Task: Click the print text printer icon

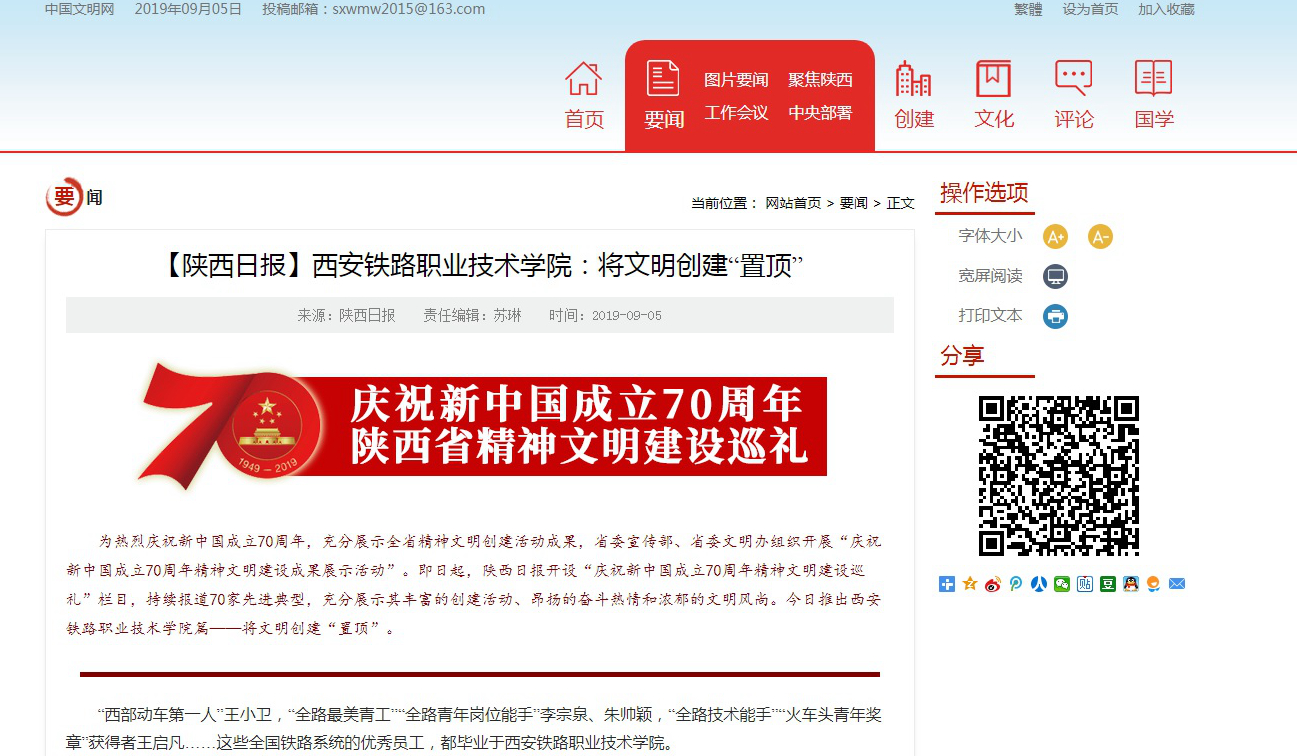Action: point(1055,317)
